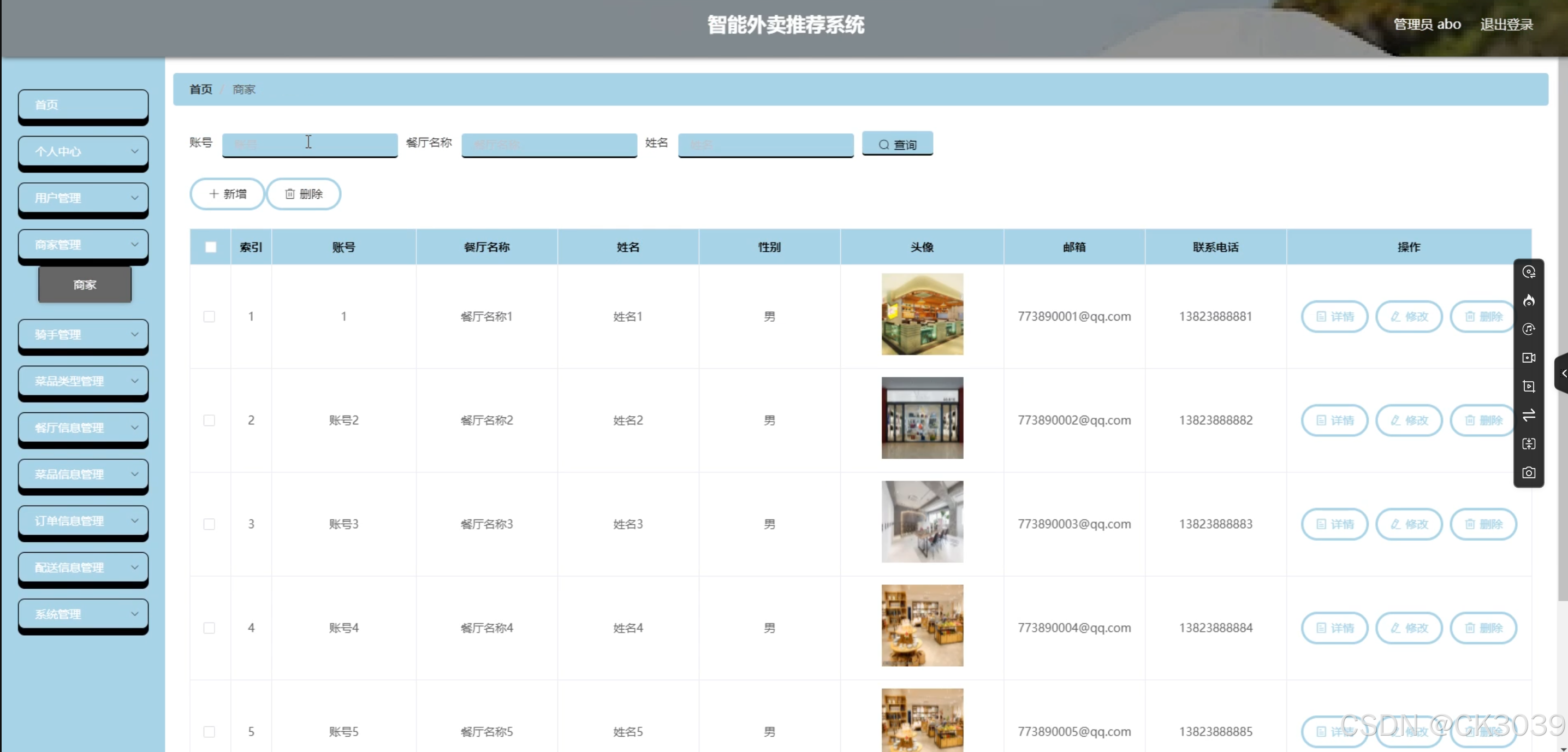Select the 商家 submenu item
The height and width of the screenshot is (752, 1568).
pos(85,285)
